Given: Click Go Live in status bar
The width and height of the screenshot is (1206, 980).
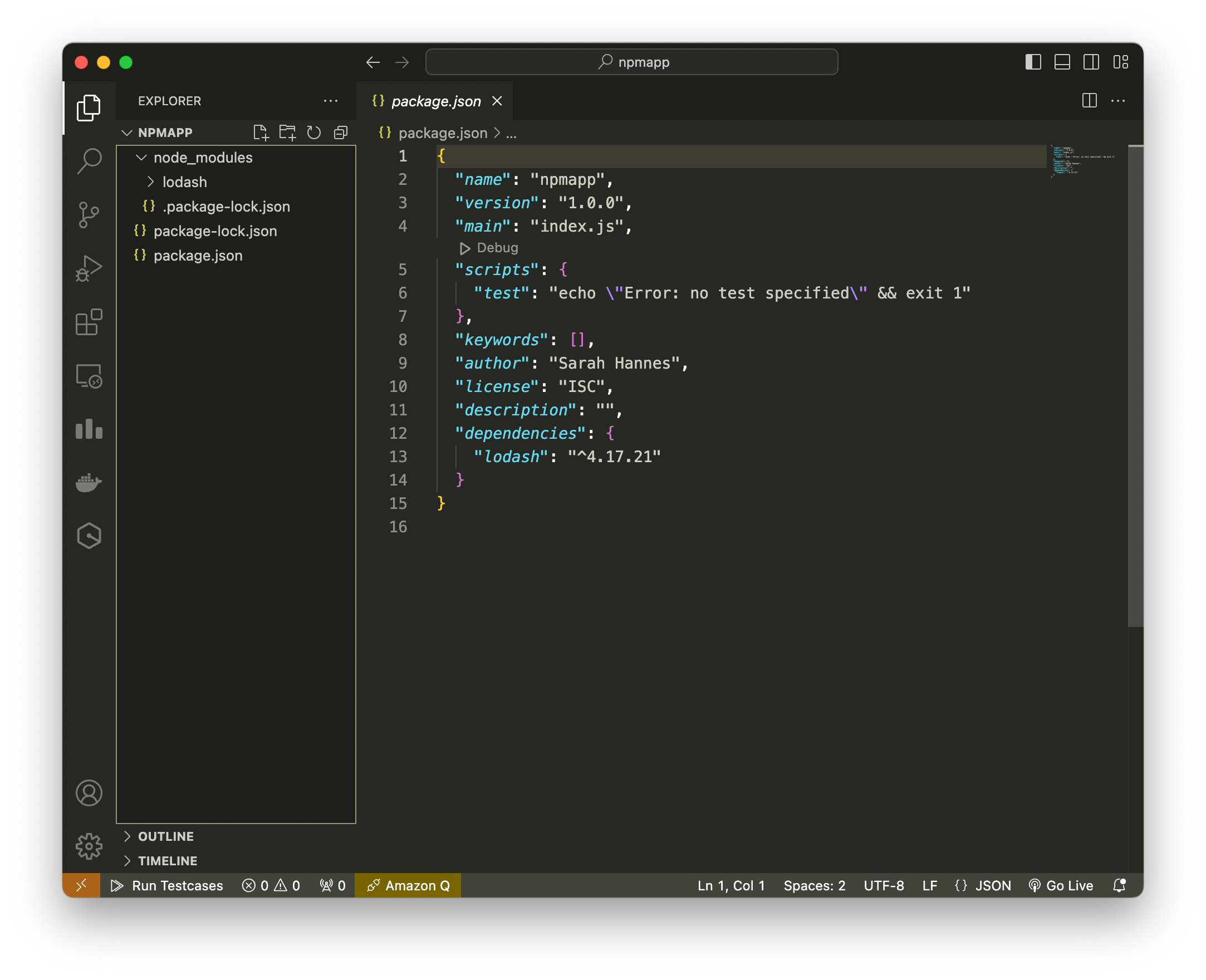Looking at the screenshot, I should pos(1061,885).
